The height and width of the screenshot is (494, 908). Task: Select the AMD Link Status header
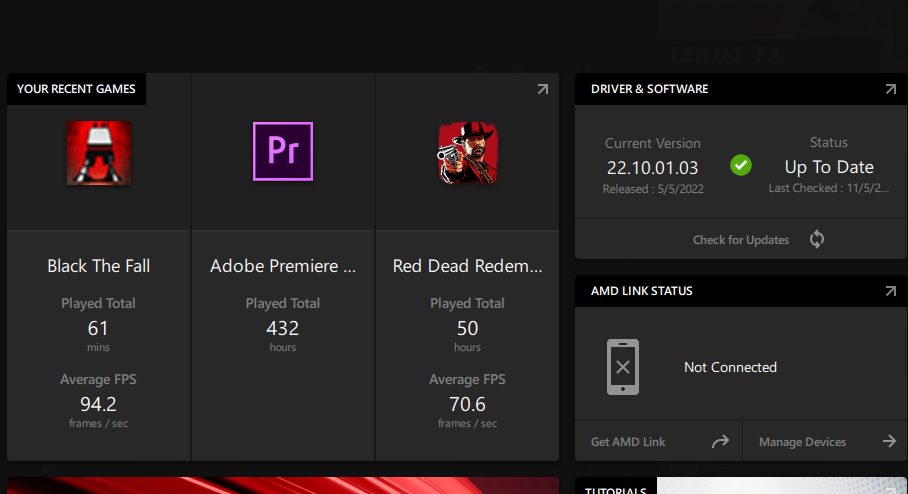click(x=641, y=291)
